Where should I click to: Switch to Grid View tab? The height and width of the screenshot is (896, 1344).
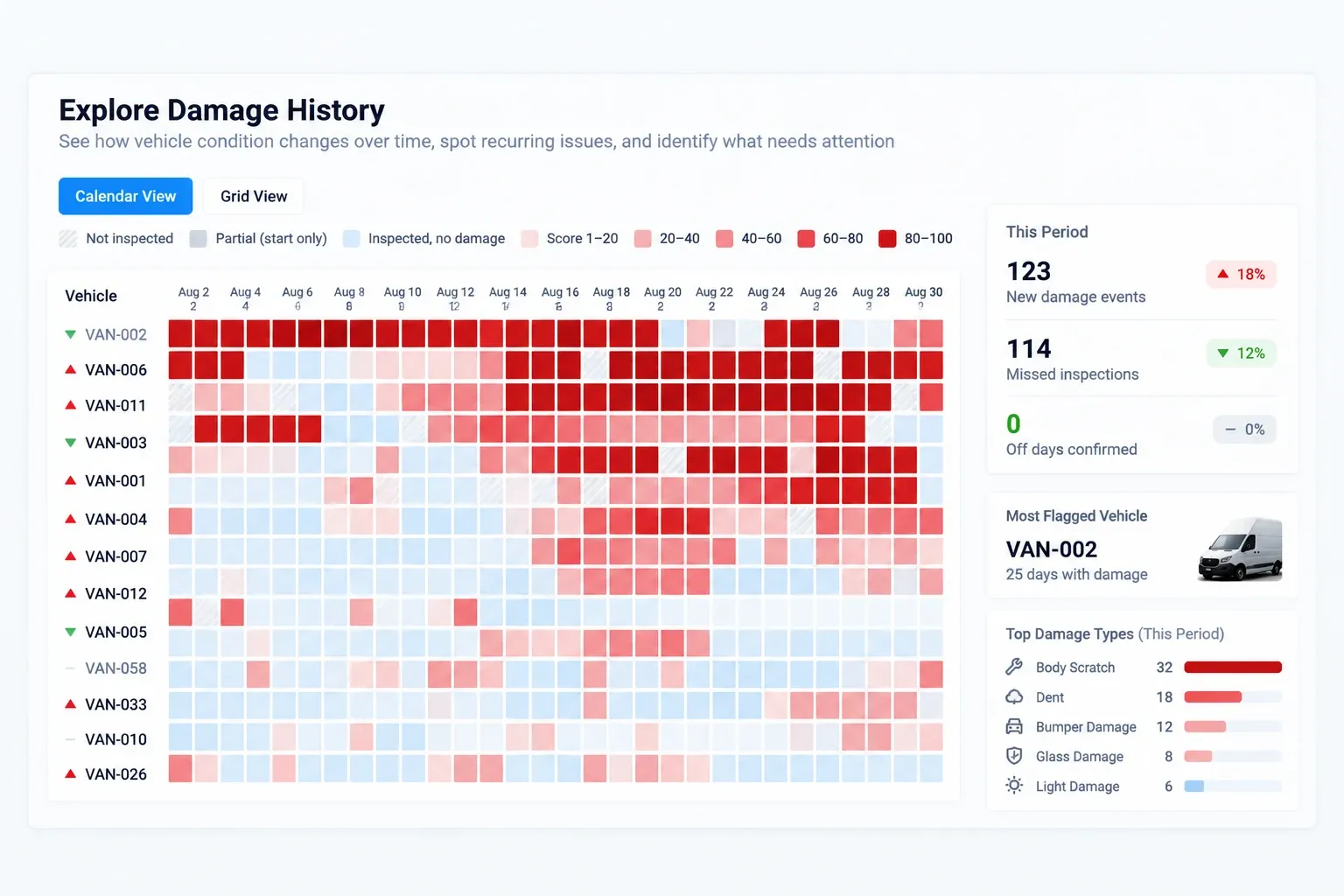[x=254, y=196]
